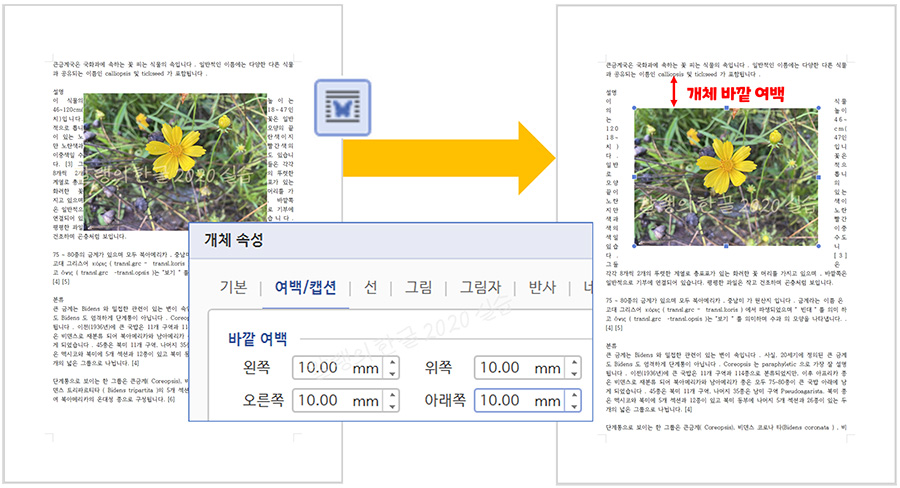This screenshot has width=900, height=488.
Task: Decrease the 위쪽 margin with down arrow
Action: pyautogui.click(x=574, y=374)
